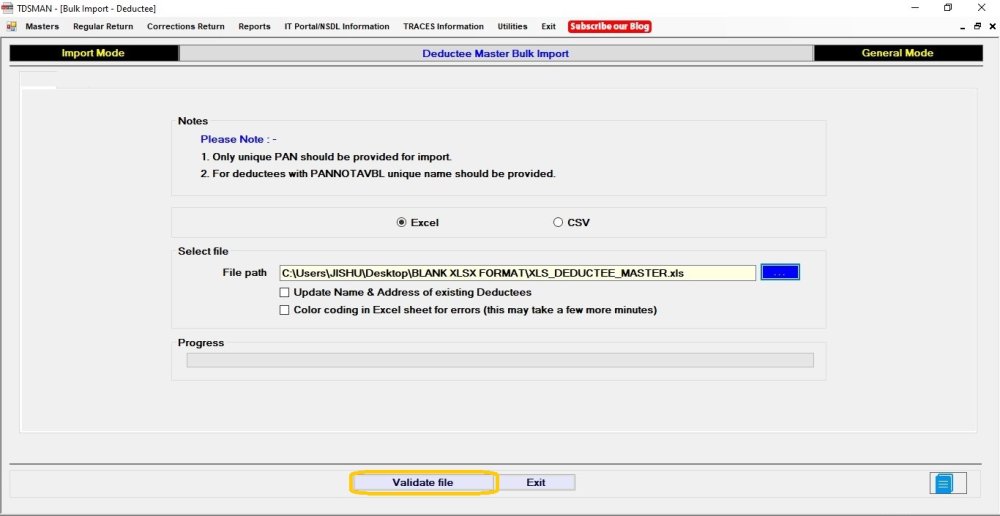Click the blue browse file button
This screenshot has height=516, width=1000.
point(780,272)
